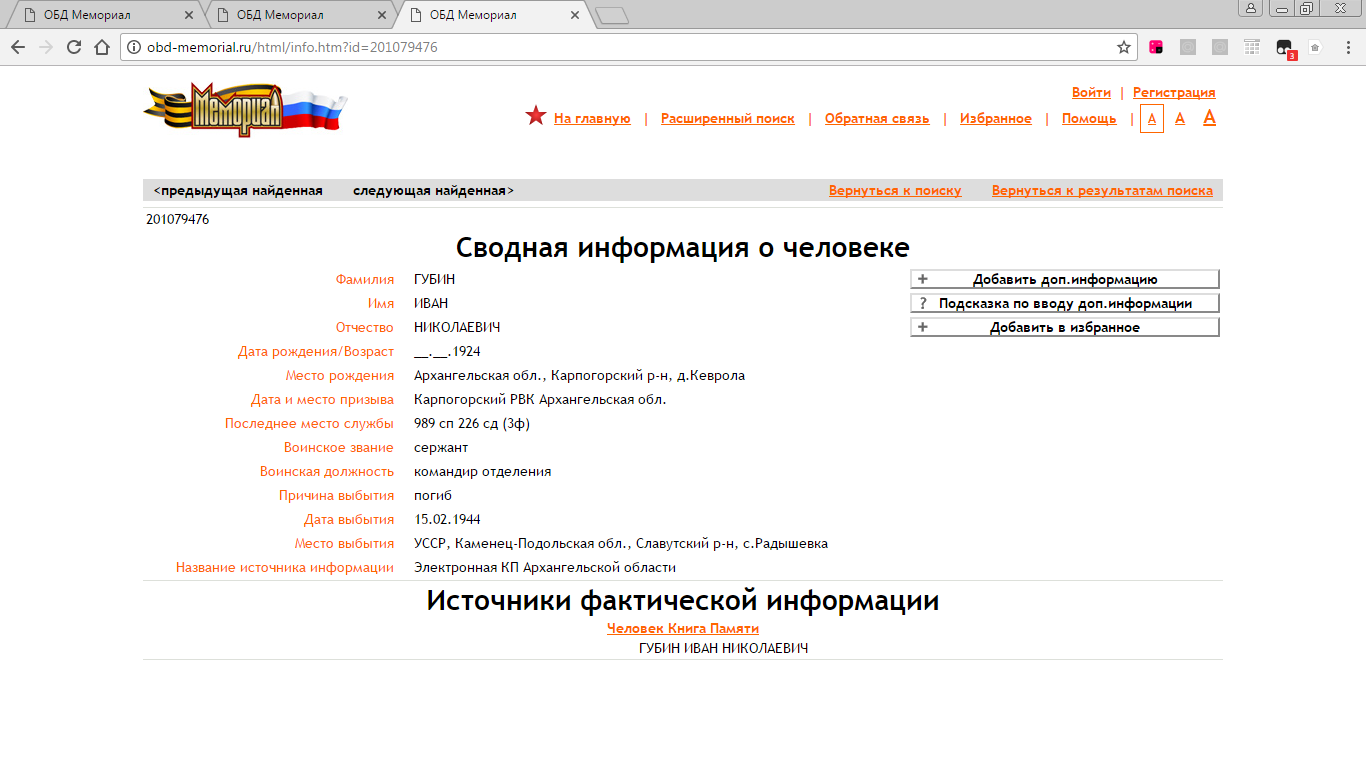Viewport: 1366px width, 768px height.
Task: Open Chrome's three-dot menu
Action: tap(1346, 47)
